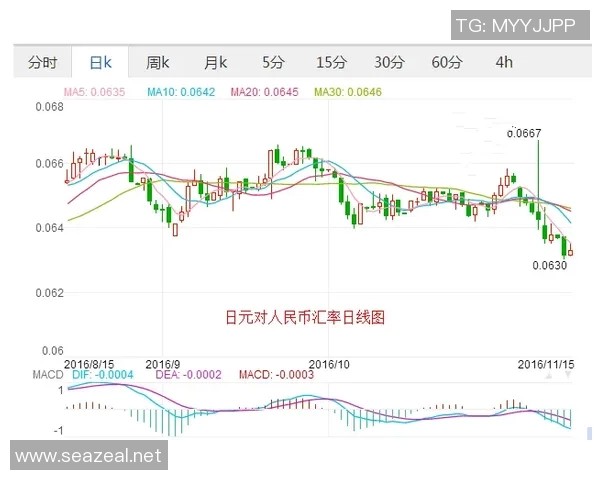
Task: Switch to the 4h chart tab
Action: [504, 63]
